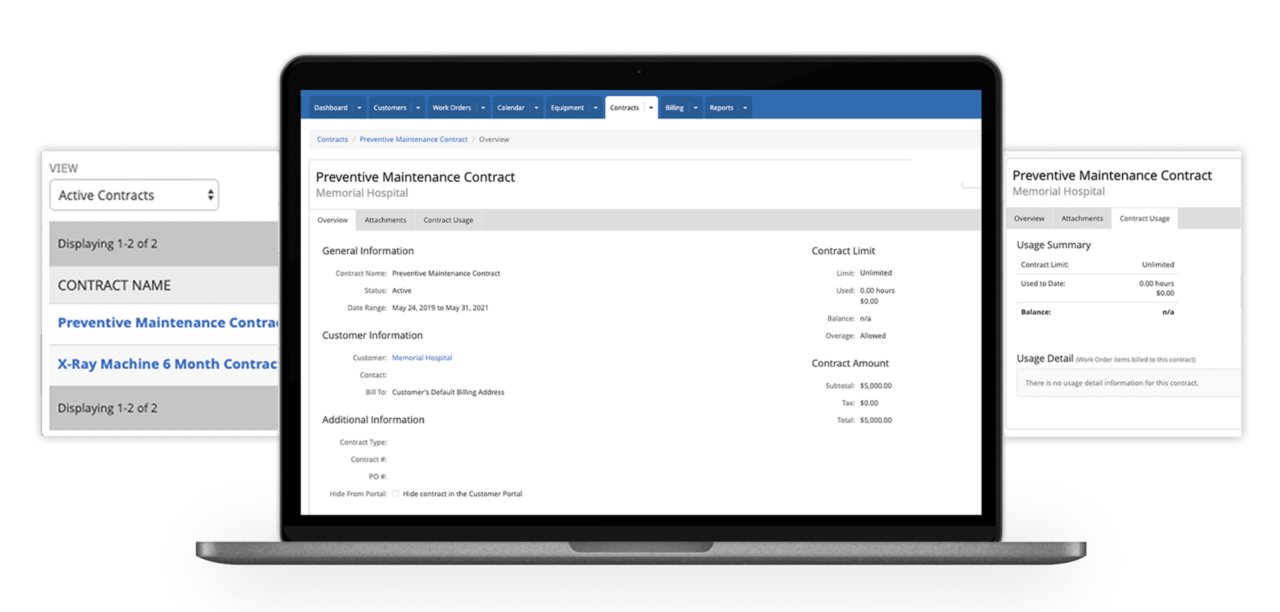Open the Contract Usage tab
The image size is (1280, 612).
[448, 219]
